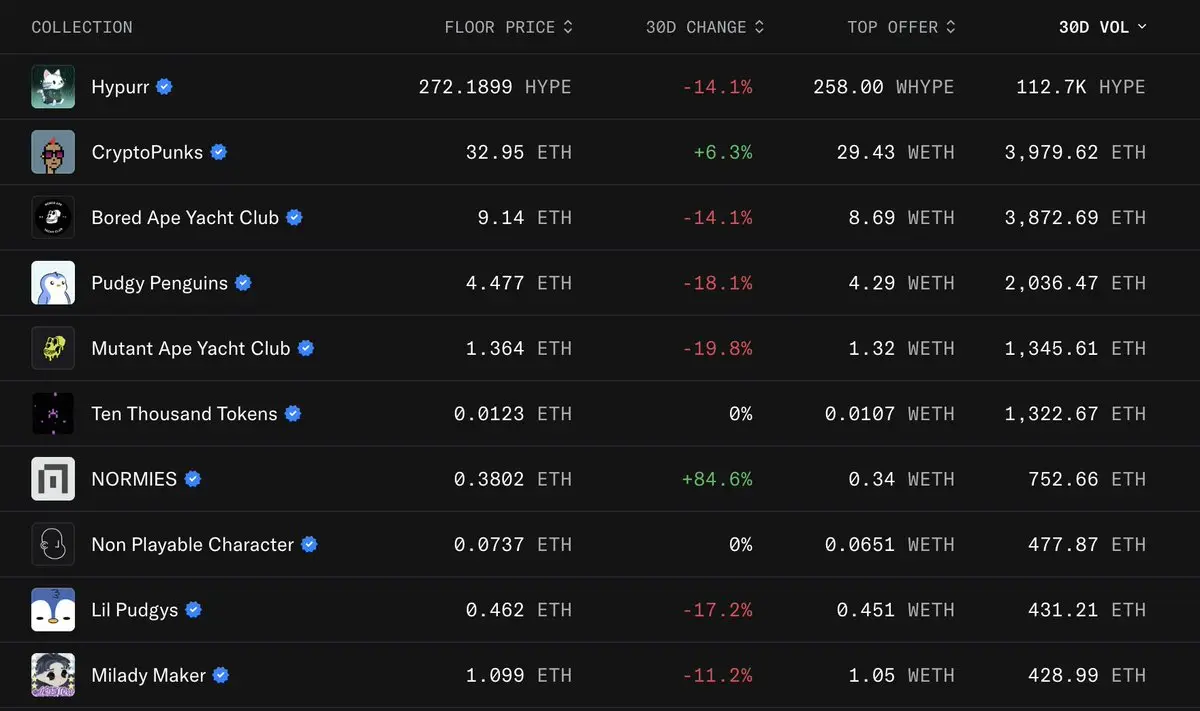Click the 1.364 ETH floor price
The height and width of the screenshot is (711, 1200).
(519, 348)
